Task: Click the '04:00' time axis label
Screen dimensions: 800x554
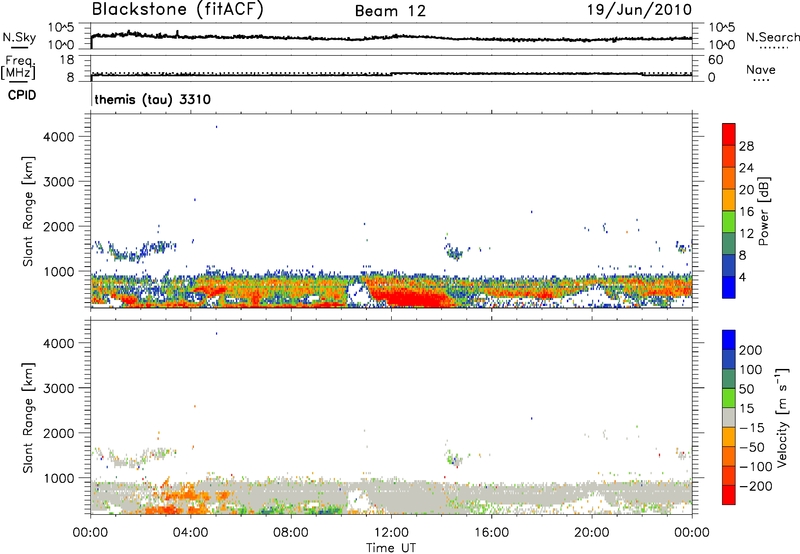Action: (x=191, y=533)
